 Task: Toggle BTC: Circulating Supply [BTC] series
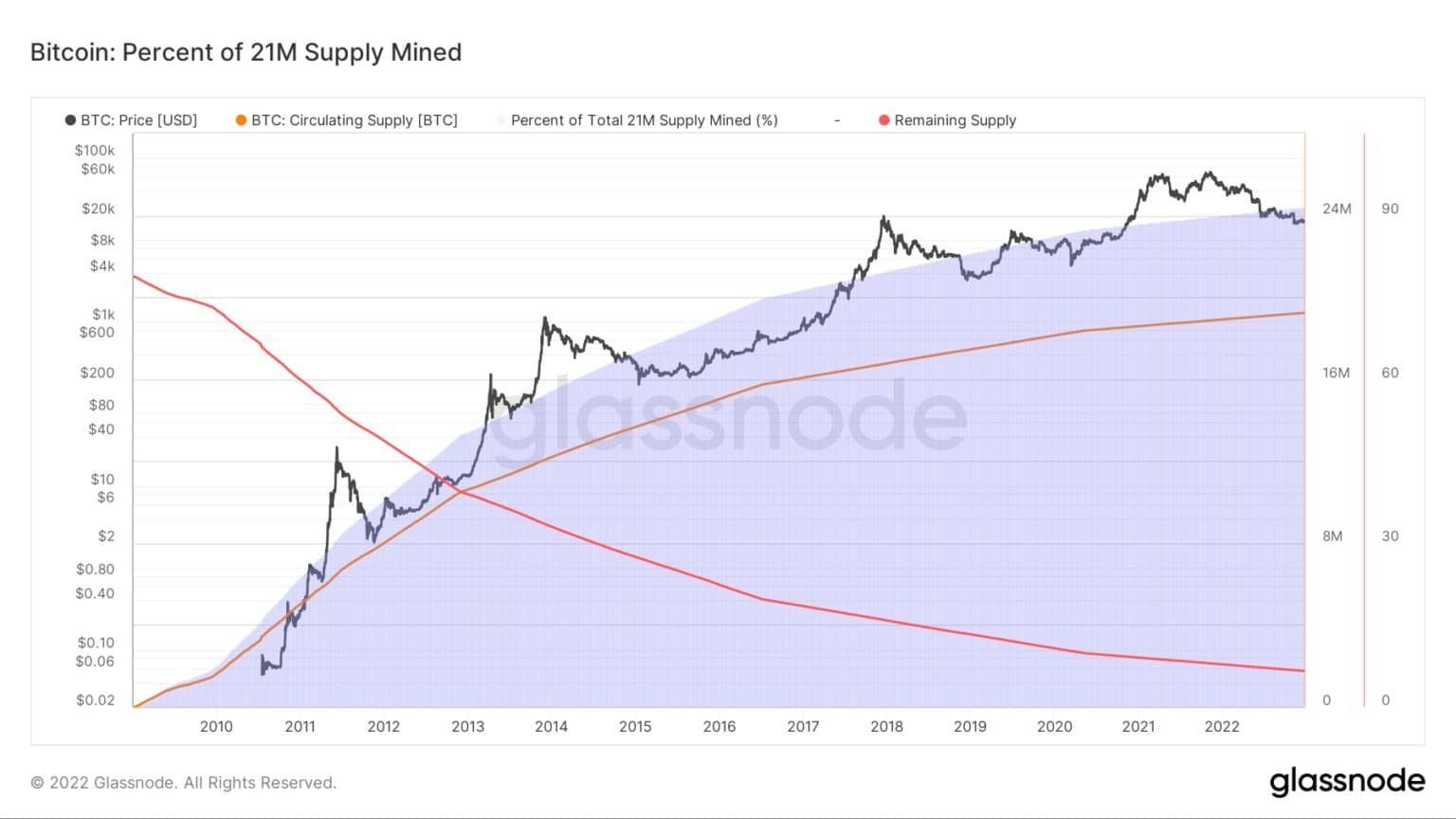point(355,120)
